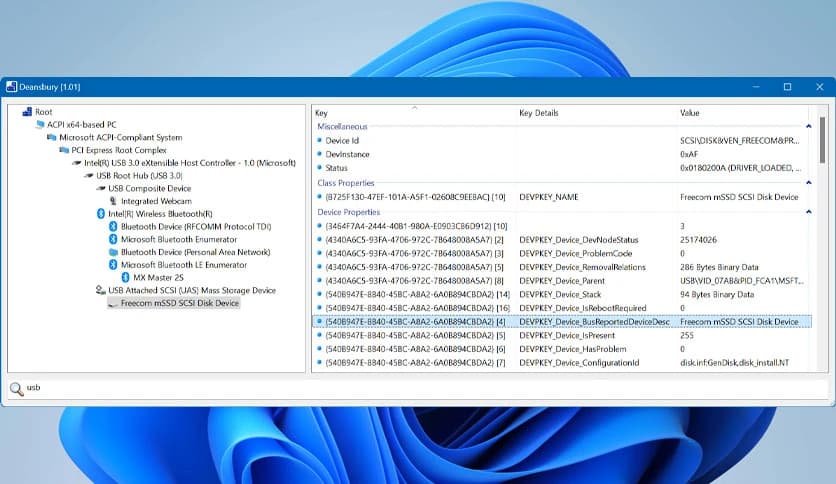Click the Miscellaneous group heading
The width and height of the screenshot is (836, 484).
(x=342, y=126)
